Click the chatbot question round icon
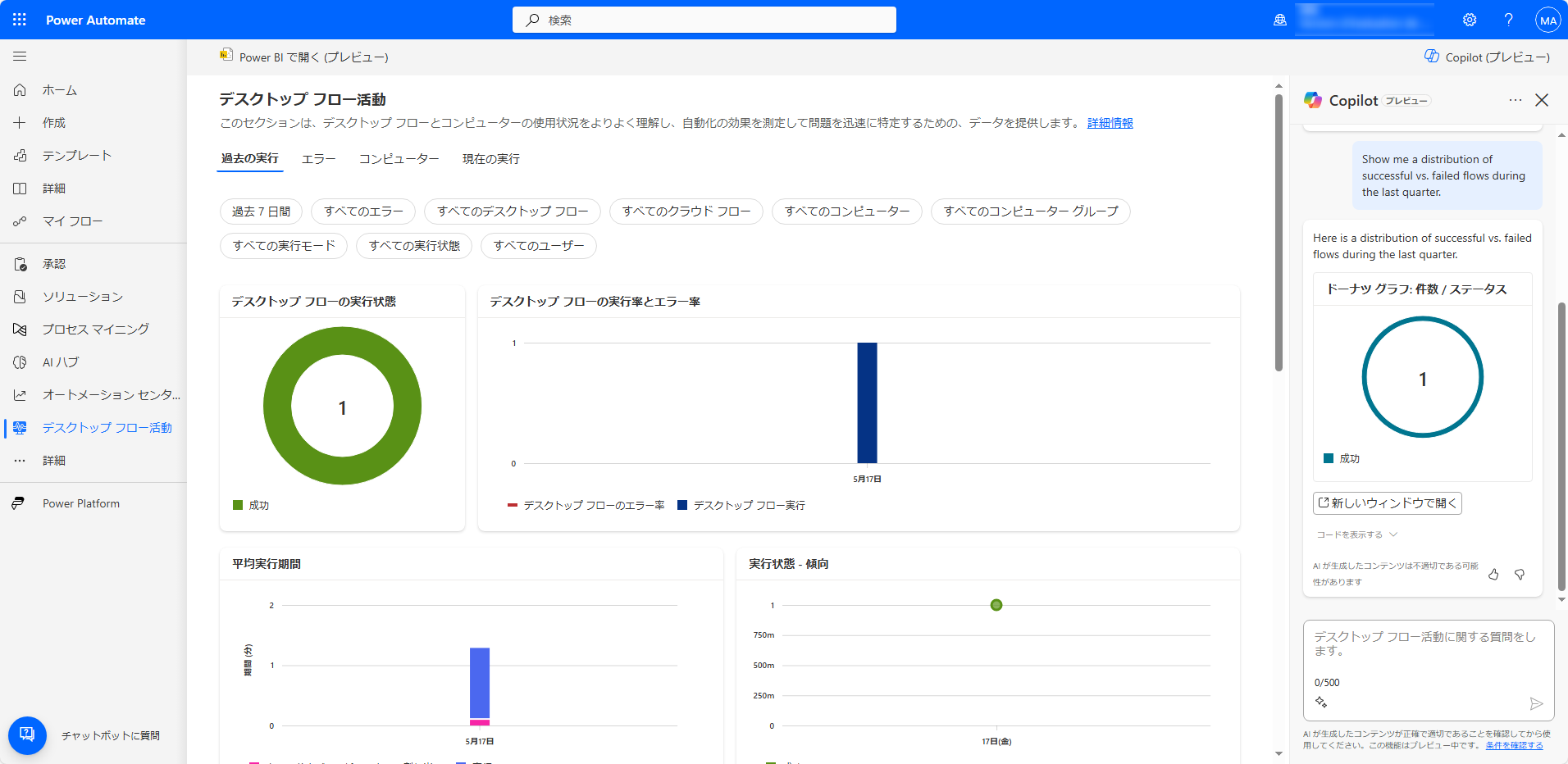 (x=27, y=735)
